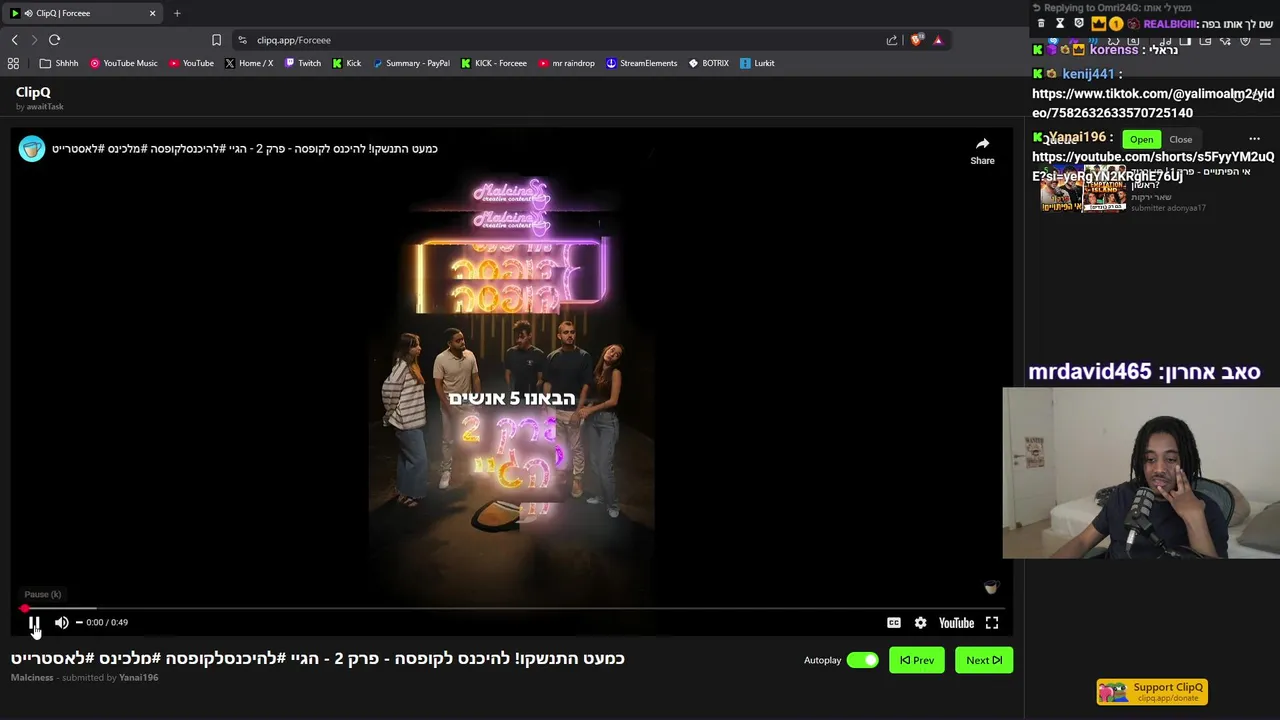Open the YouTube Music bookmark
1280x720 pixels.
click(124, 63)
